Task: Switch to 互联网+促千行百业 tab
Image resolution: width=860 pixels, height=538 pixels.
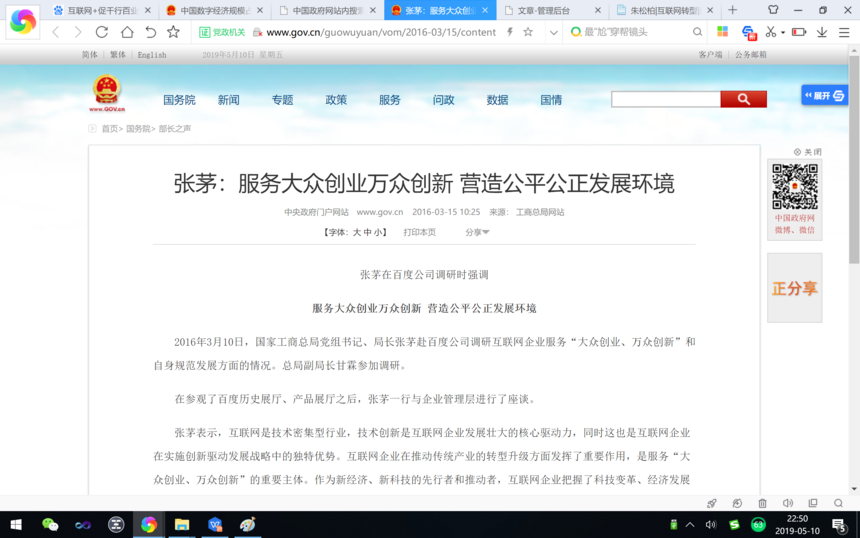Action: click(103, 10)
